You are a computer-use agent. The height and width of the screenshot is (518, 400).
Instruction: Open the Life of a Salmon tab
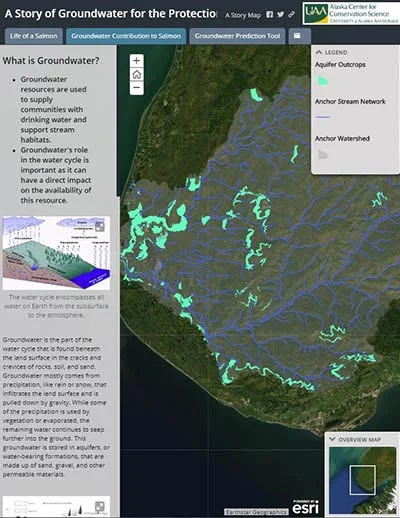click(34, 36)
